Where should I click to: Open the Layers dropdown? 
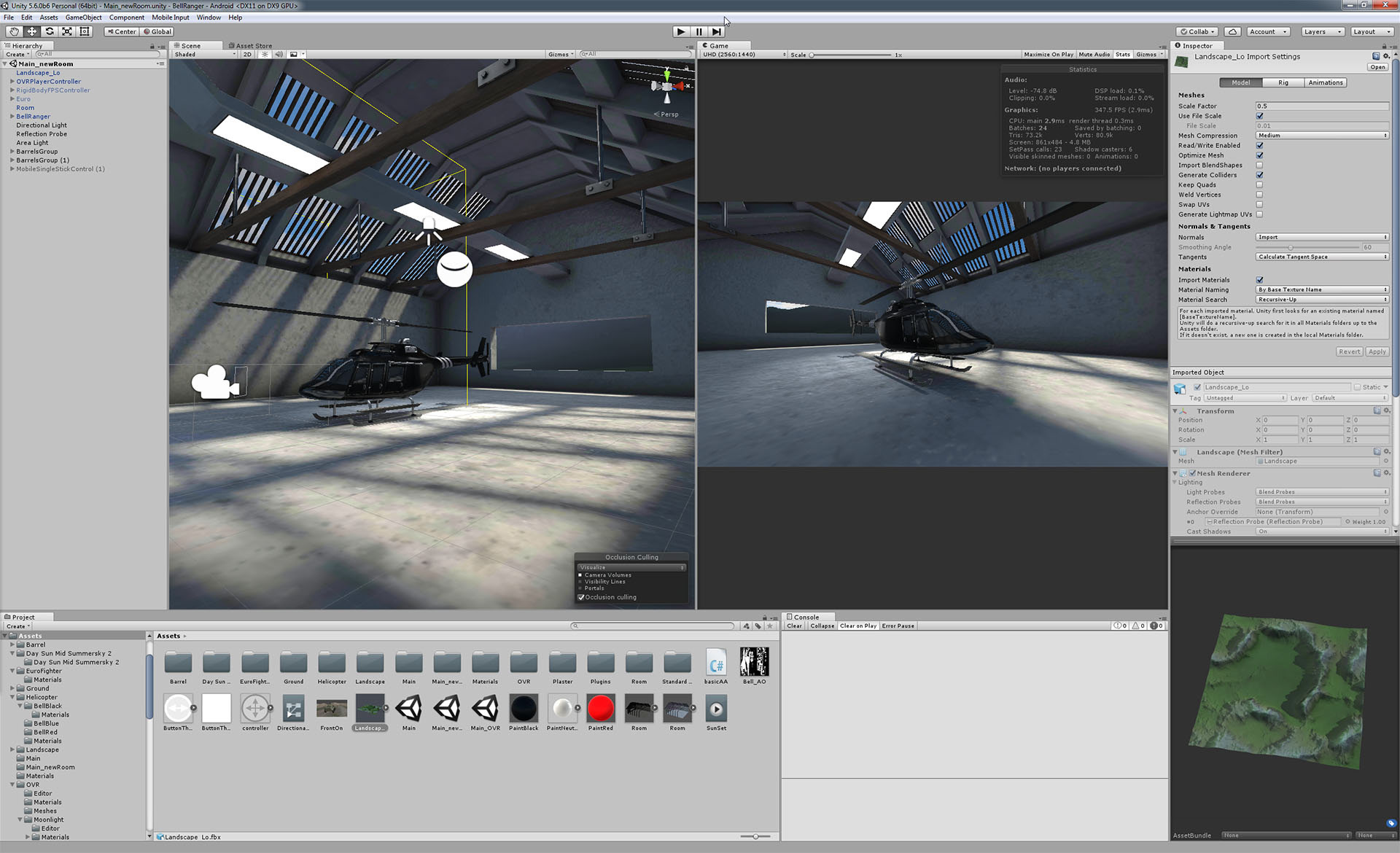(x=1322, y=31)
